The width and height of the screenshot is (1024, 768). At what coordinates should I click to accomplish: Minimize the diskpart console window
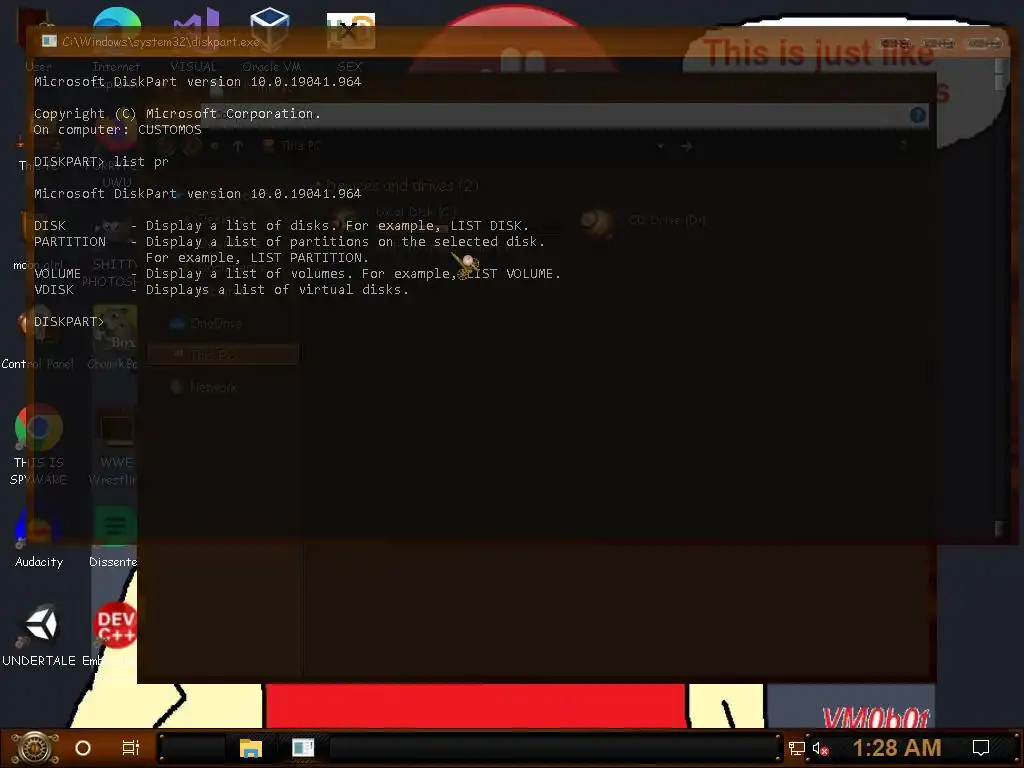point(896,43)
